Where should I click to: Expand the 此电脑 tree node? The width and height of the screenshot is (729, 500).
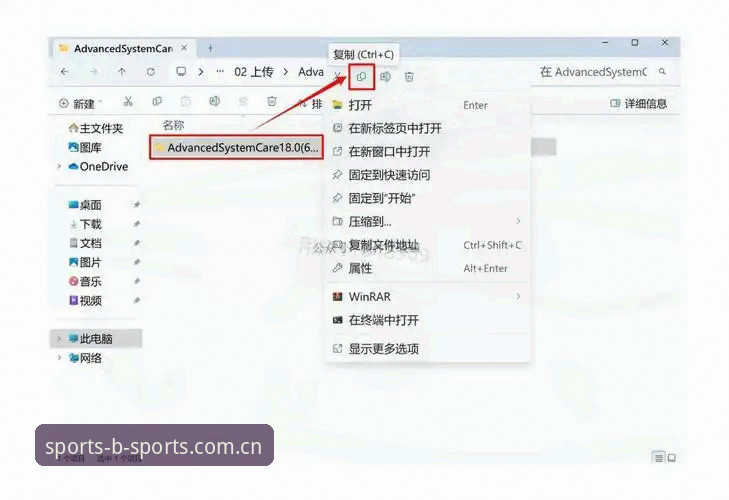[59, 339]
